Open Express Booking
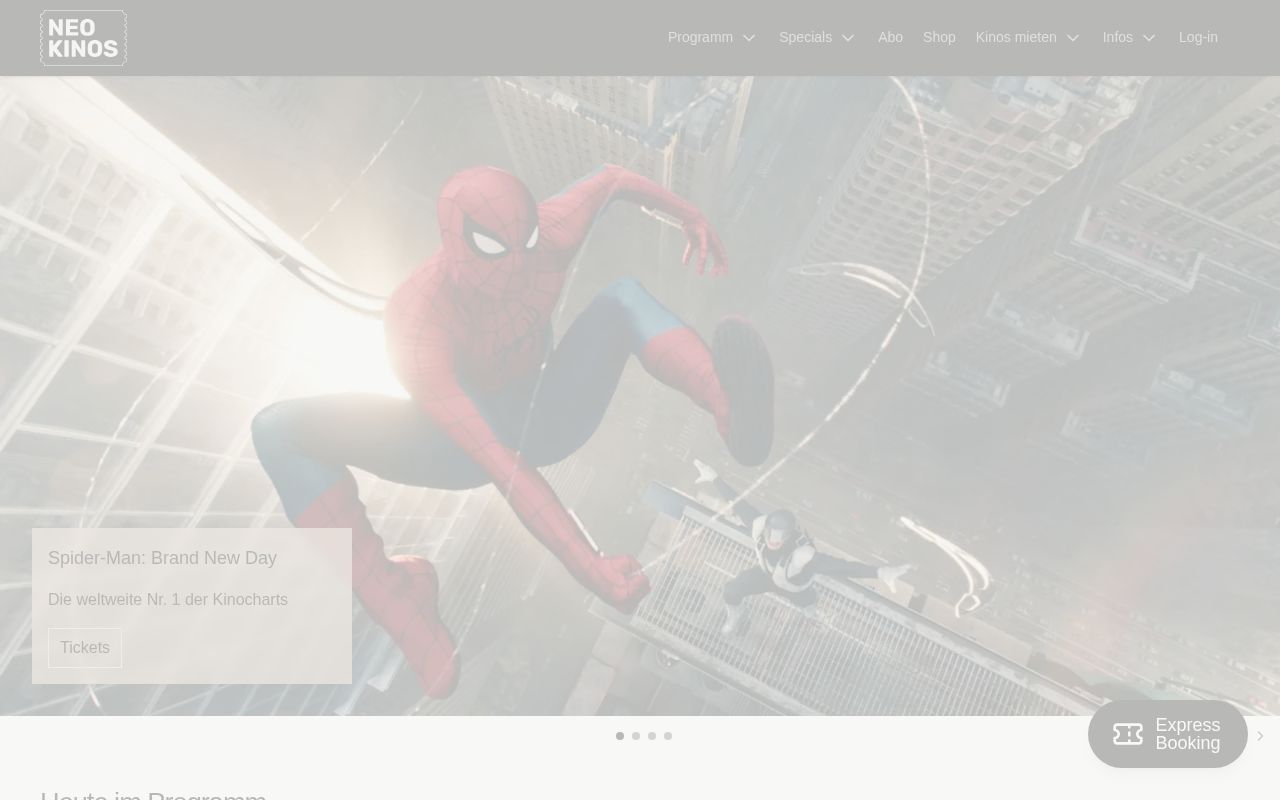 pos(1168,734)
